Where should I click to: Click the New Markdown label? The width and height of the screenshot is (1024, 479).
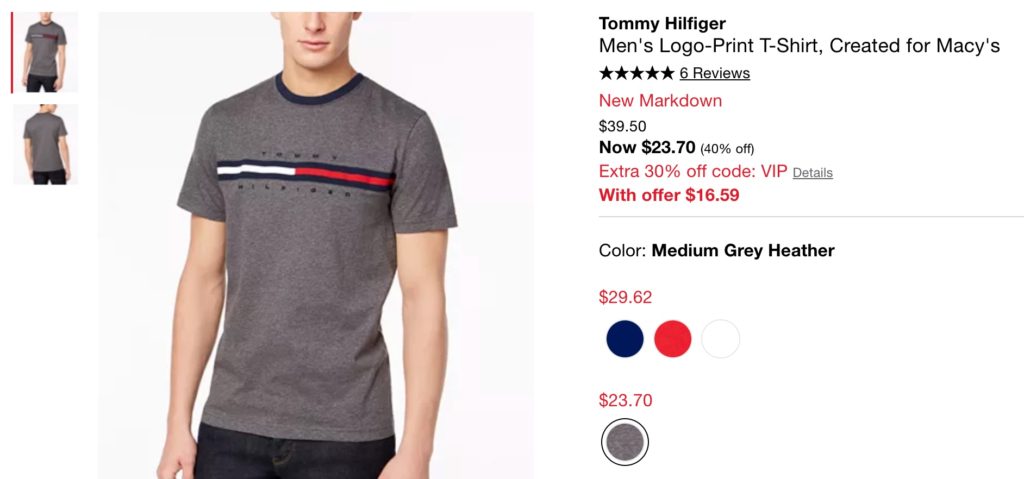pos(660,101)
